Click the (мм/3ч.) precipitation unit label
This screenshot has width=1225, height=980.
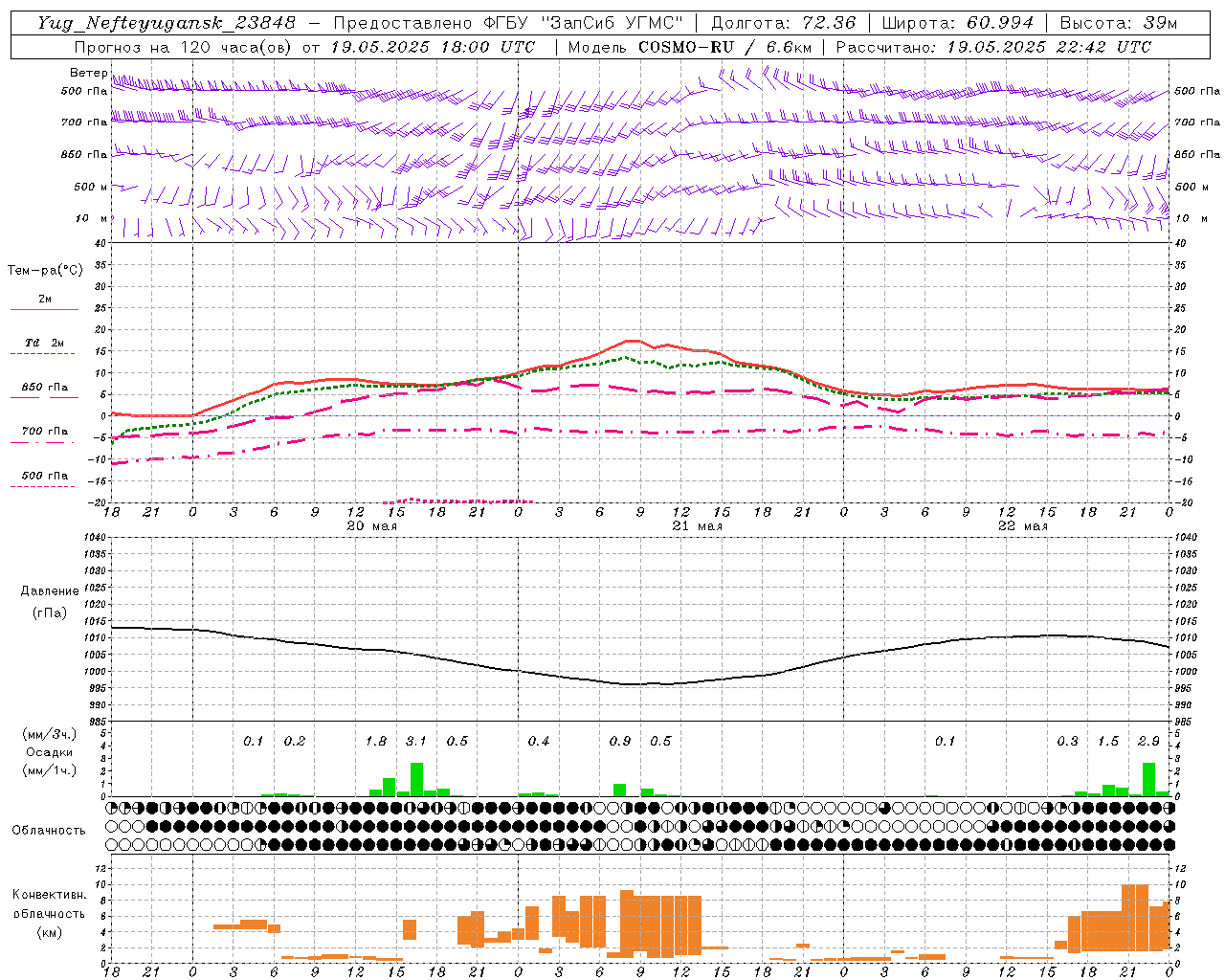(50, 734)
